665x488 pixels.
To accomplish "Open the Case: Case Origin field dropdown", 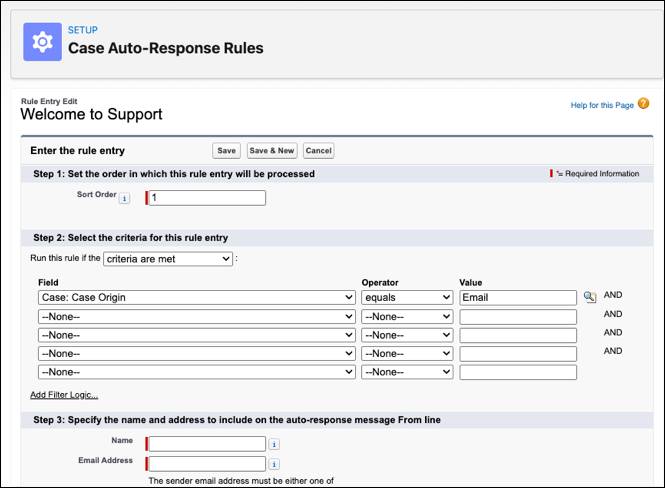I will tap(197, 298).
